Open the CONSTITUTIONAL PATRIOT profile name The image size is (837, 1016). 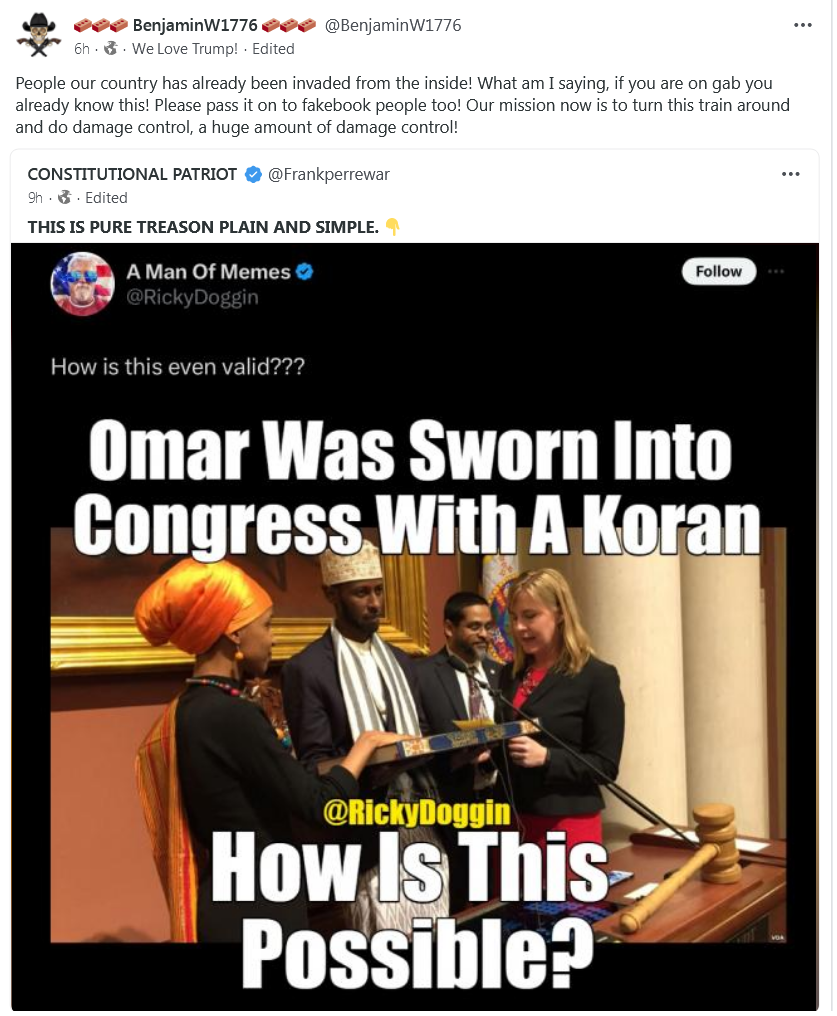pyautogui.click(x=132, y=174)
